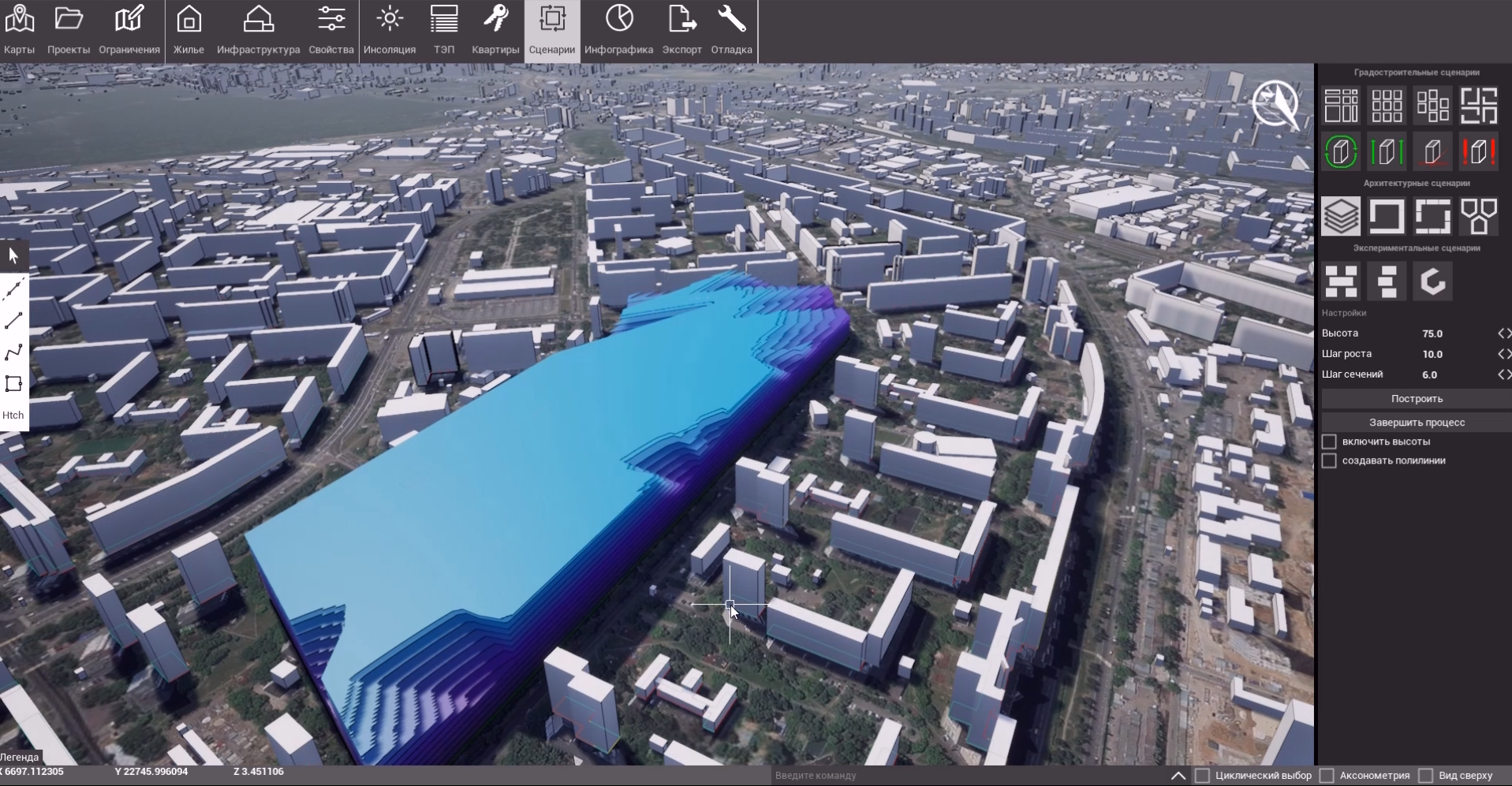This screenshot has height=786, width=1512.
Task: Expand command history with the up chevron
Action: pyautogui.click(x=1178, y=776)
